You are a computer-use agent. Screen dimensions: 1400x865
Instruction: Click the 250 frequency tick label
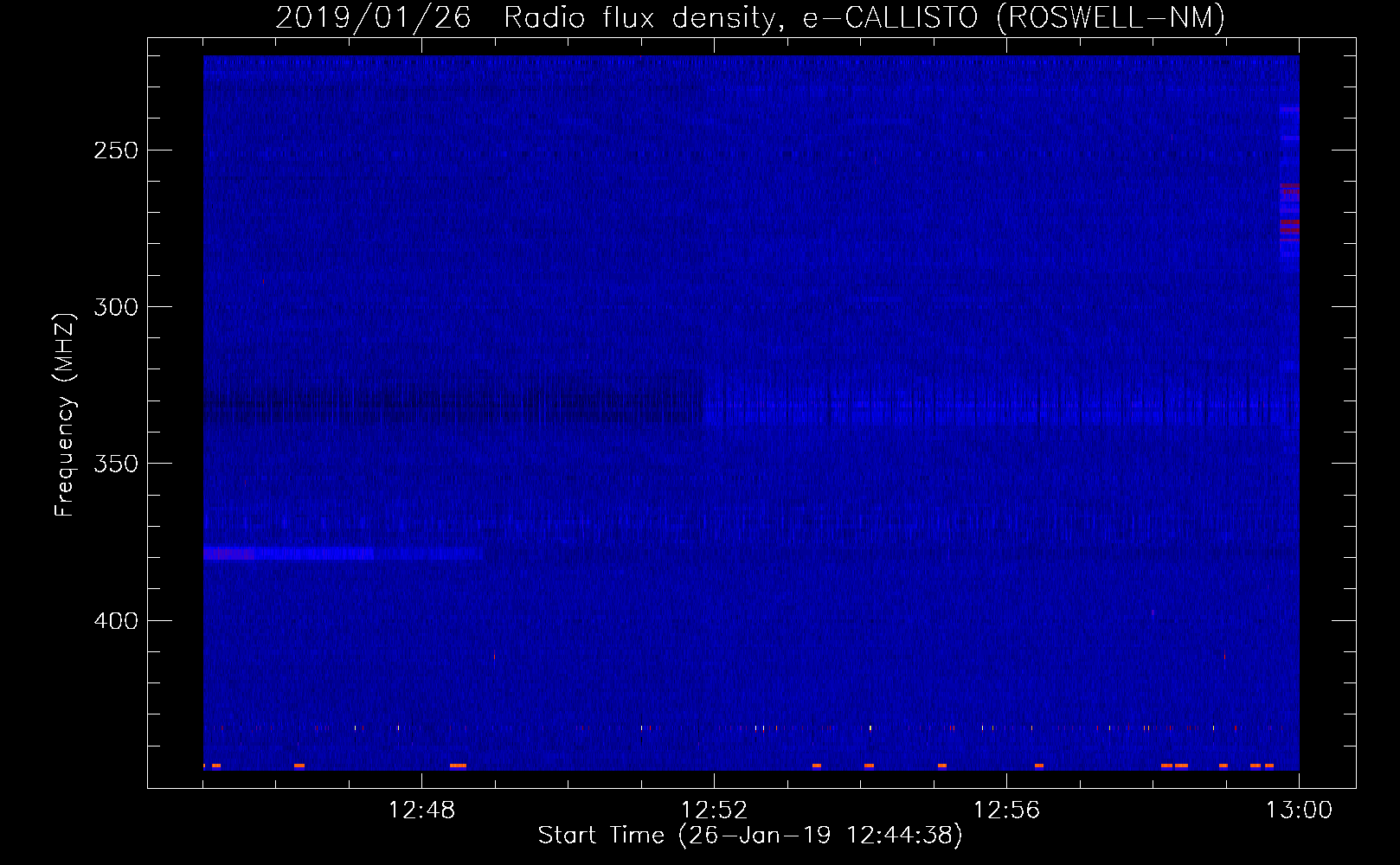[116, 151]
